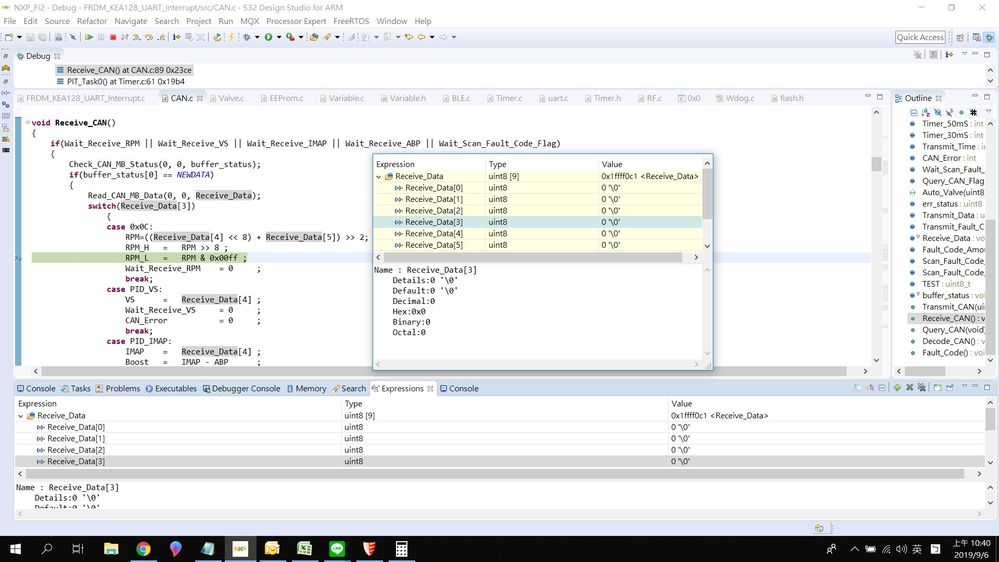
Task: Click the popup horizontal scrollbar thumb
Action: [x=533, y=257]
